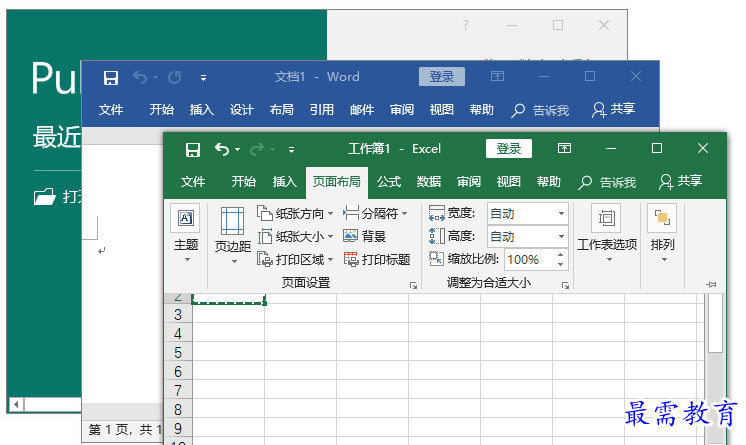Open the 排列 arrange menu

[662, 233]
